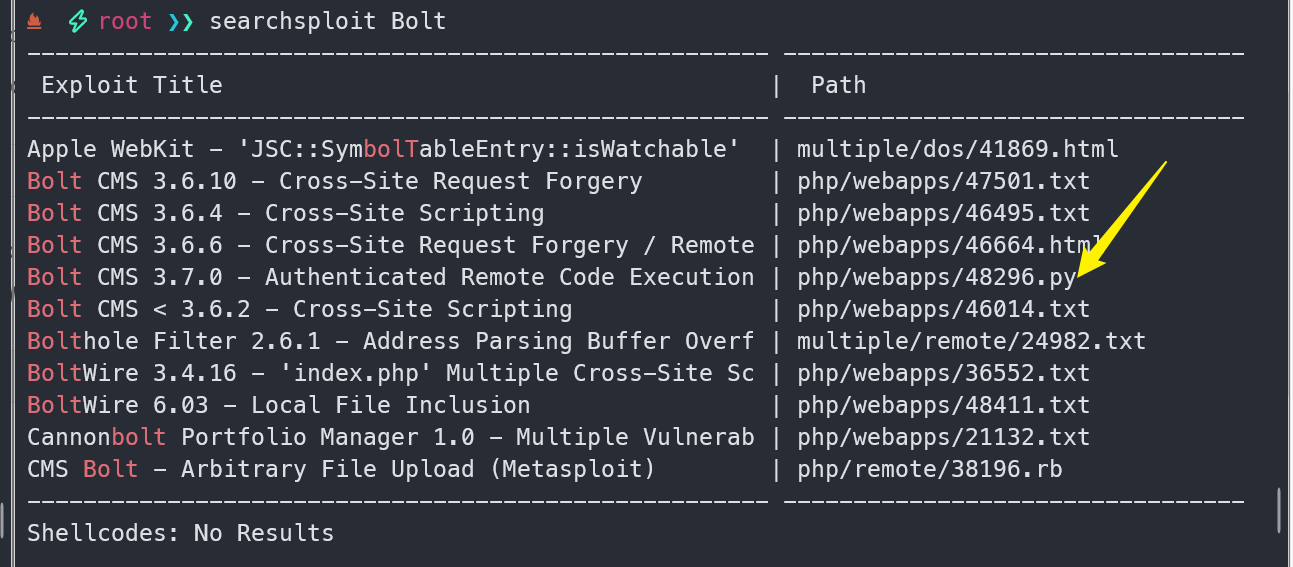Click the double chevron prompt separator
This screenshot has height=567, width=1293.
click(x=181, y=21)
